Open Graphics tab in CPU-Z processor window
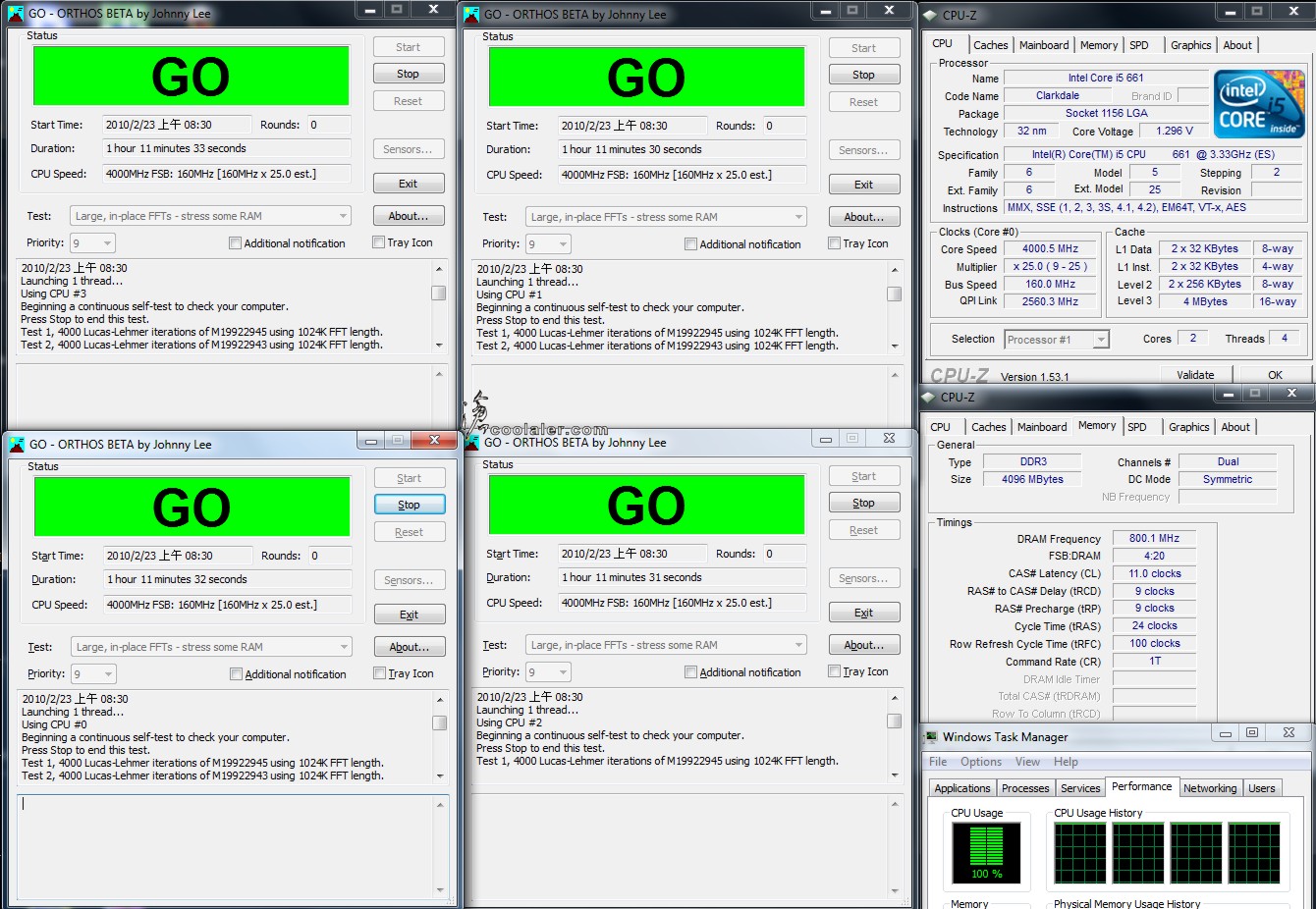This screenshot has width=1316, height=909. point(1190,45)
